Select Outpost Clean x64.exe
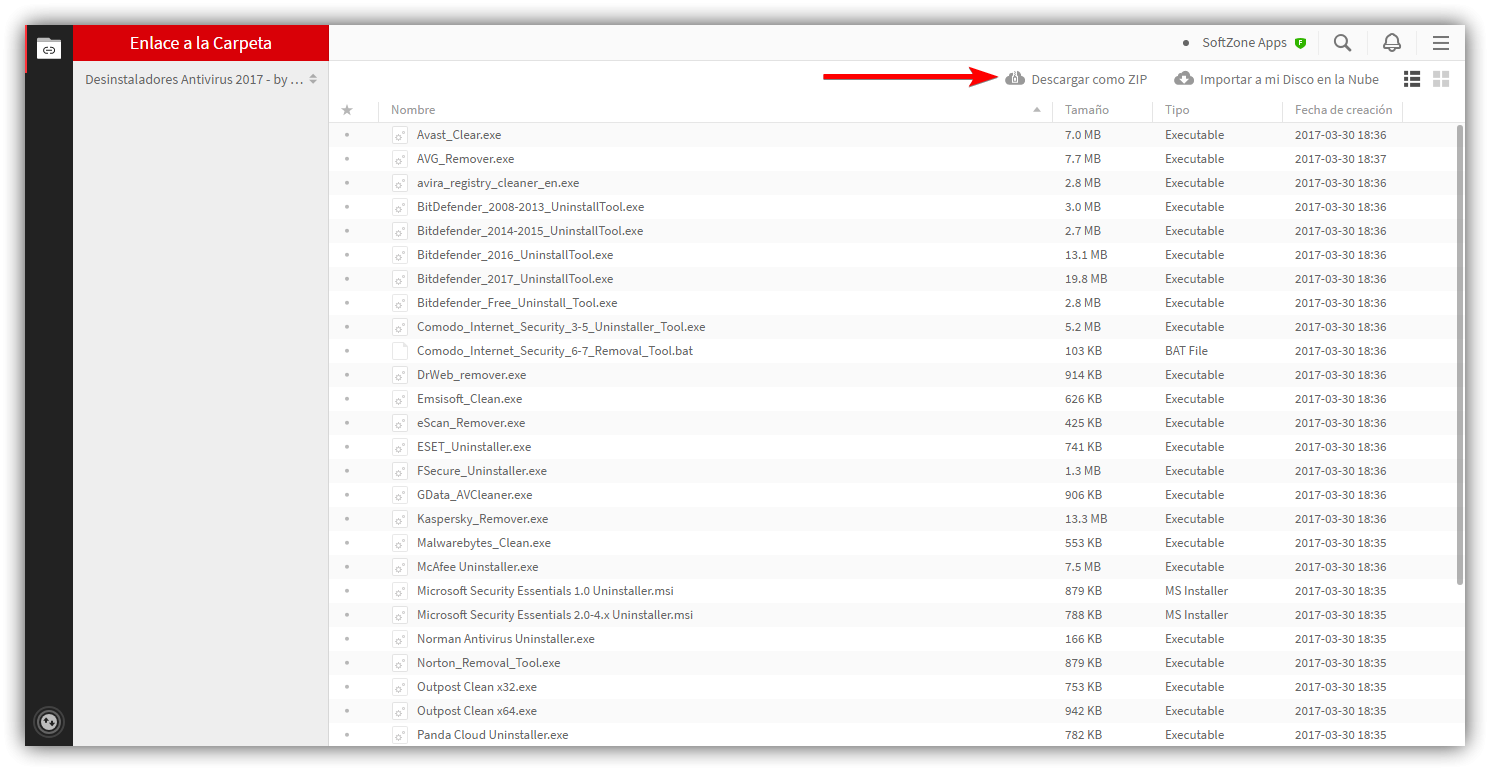This screenshot has height=771, width=1490. coord(477,711)
